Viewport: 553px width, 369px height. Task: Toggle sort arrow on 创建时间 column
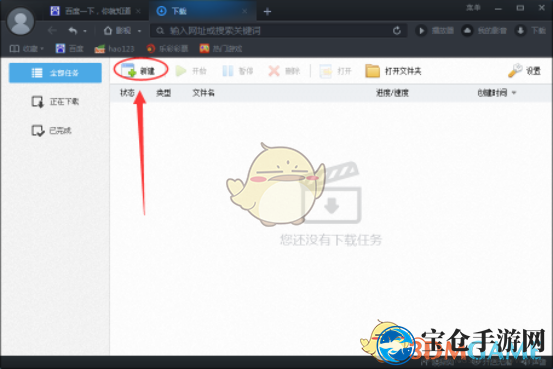pos(514,93)
